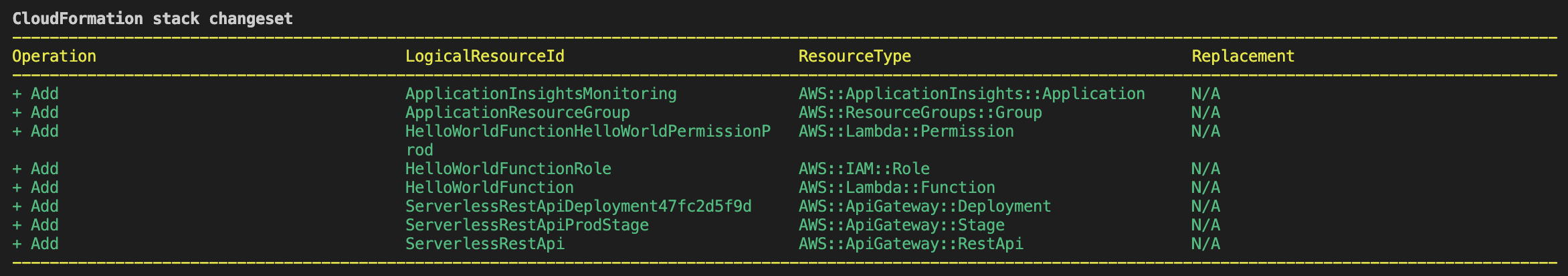Click the CloudFormation stack changeset title
Screen dimensions: 1568x276
click(x=153, y=19)
